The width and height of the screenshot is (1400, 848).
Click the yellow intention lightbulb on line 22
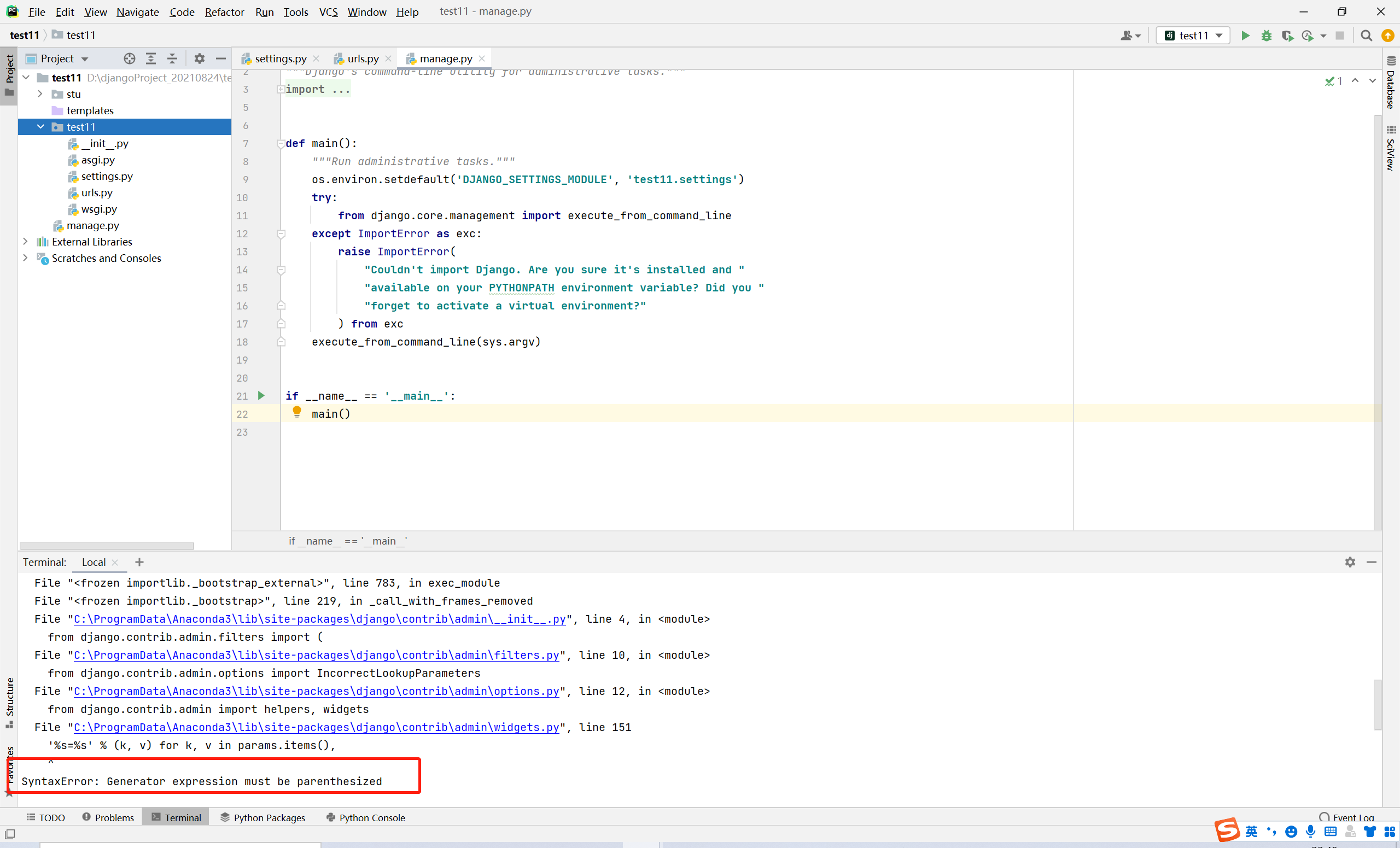click(296, 412)
